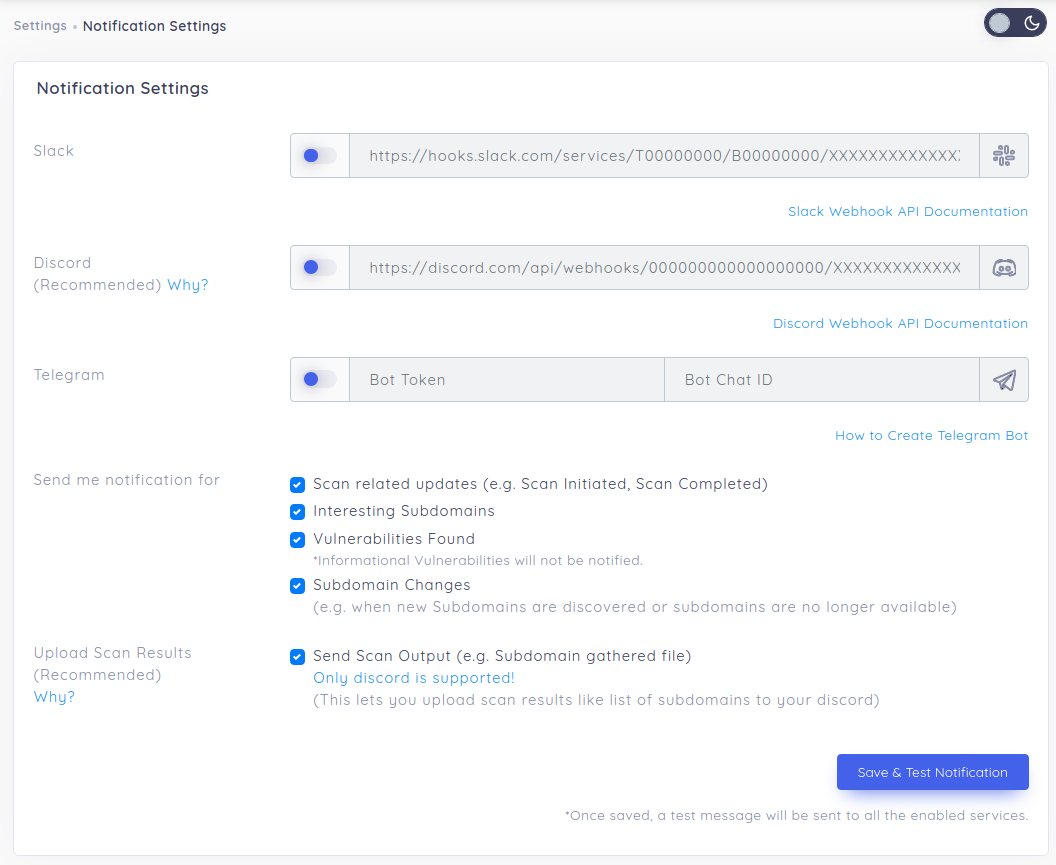Click the Discord logo icon
Viewport: 1056px width, 865px height.
pos(1003,268)
